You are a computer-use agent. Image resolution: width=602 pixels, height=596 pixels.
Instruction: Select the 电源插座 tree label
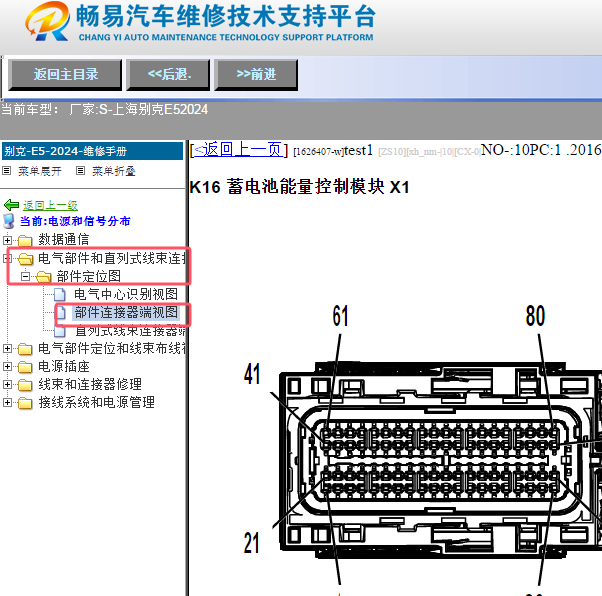64,366
